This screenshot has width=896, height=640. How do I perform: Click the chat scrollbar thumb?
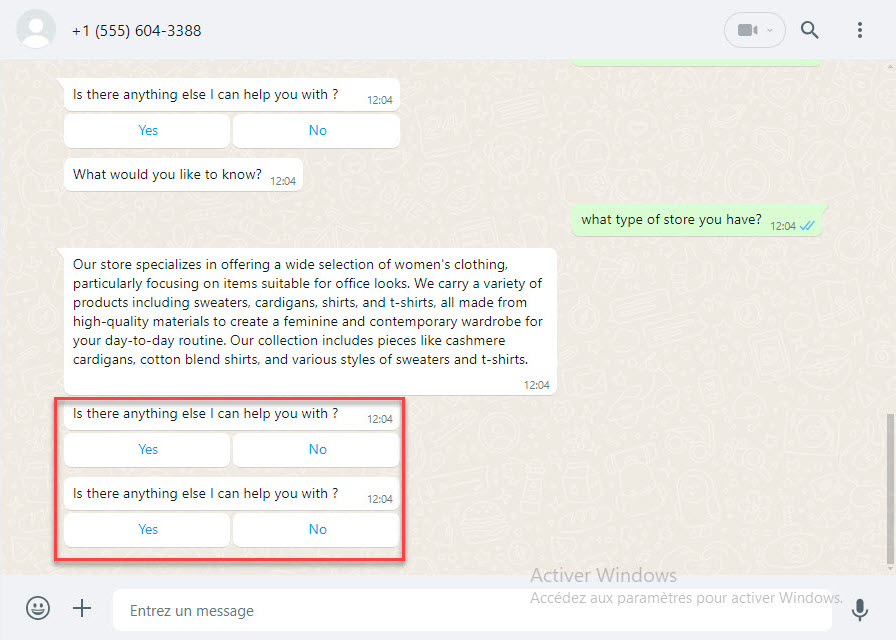(889, 489)
